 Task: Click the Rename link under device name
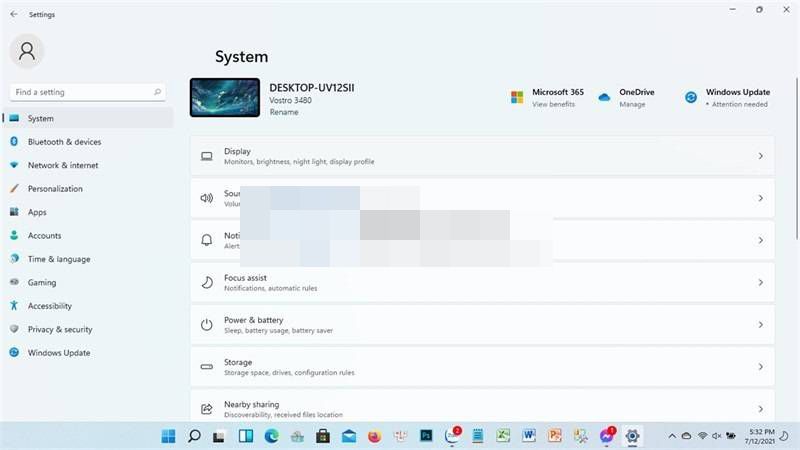coord(284,112)
